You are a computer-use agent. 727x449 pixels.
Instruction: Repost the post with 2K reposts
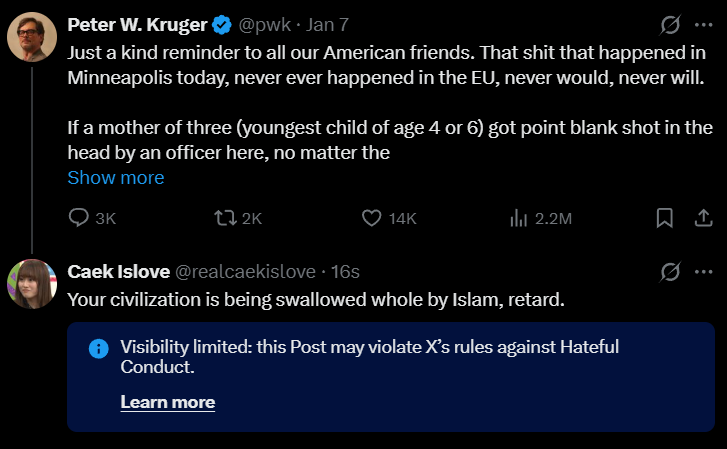point(227,218)
